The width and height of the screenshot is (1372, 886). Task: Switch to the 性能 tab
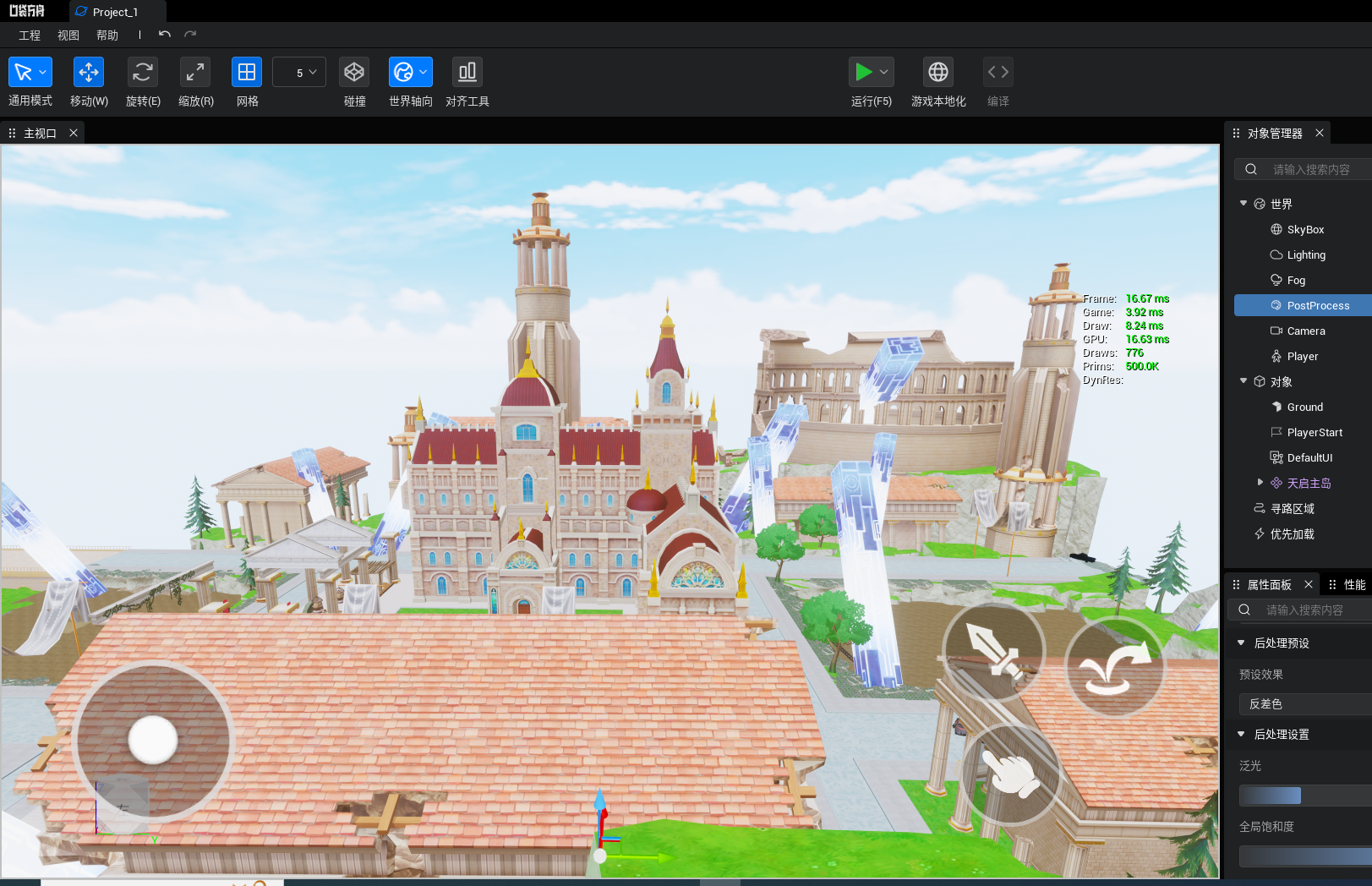(x=1354, y=585)
